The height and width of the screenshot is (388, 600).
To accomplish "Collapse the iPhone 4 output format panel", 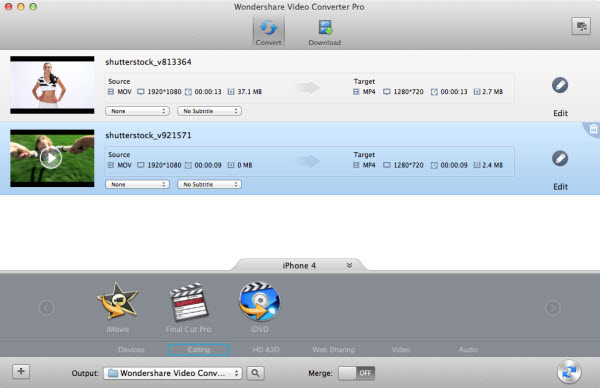I will pyautogui.click(x=349, y=265).
